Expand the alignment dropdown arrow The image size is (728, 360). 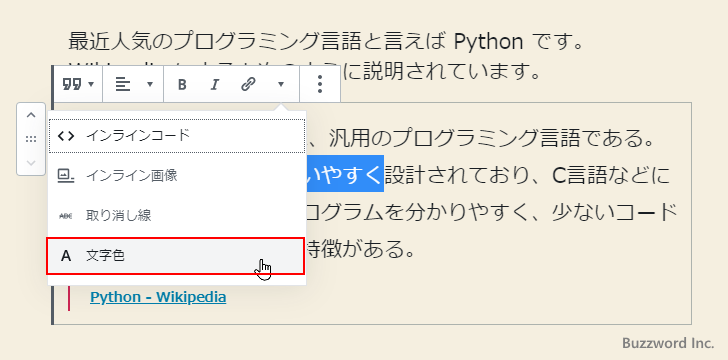pos(150,85)
